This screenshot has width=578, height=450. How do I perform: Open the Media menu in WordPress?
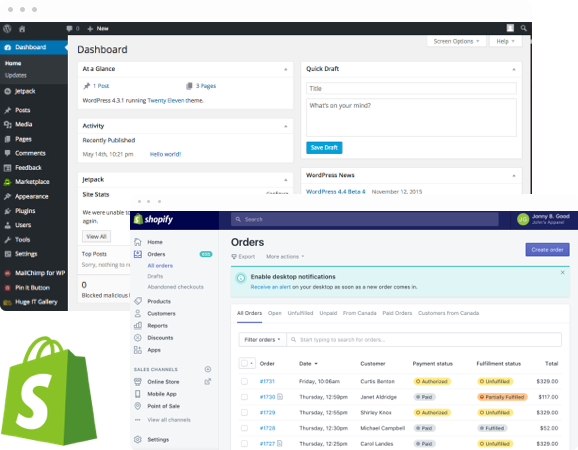coord(24,124)
